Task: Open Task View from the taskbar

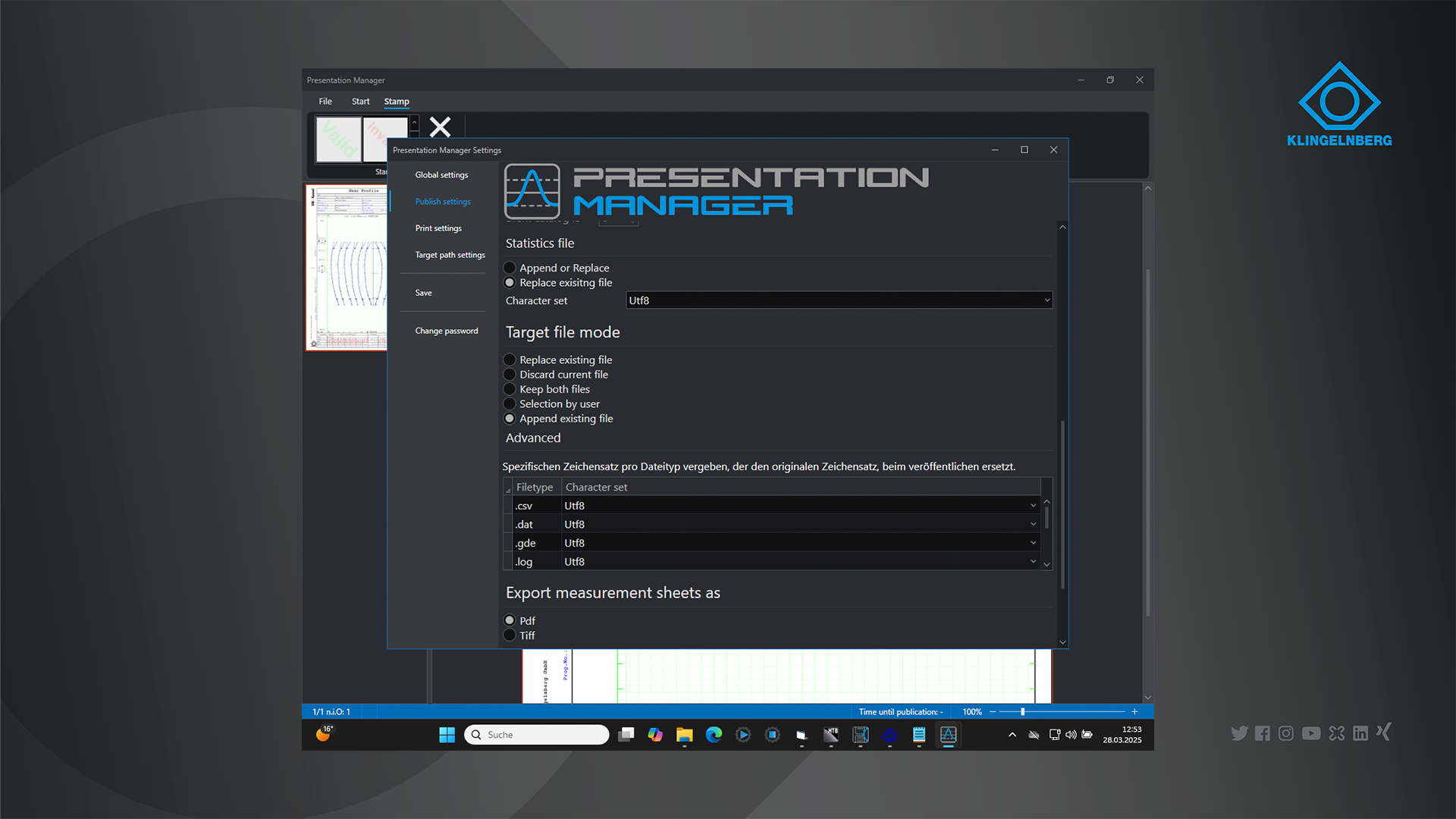Action: coord(626,734)
